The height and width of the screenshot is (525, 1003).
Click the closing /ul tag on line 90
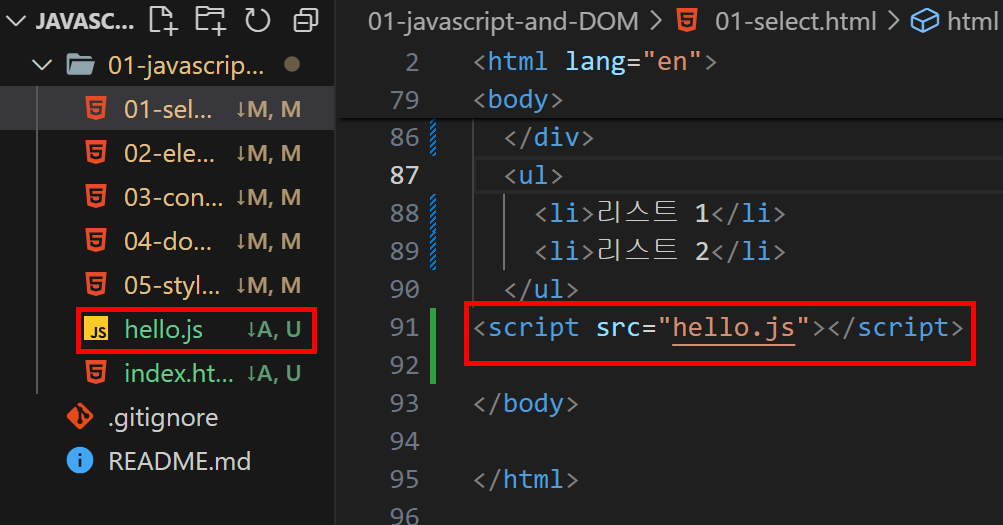pos(541,290)
